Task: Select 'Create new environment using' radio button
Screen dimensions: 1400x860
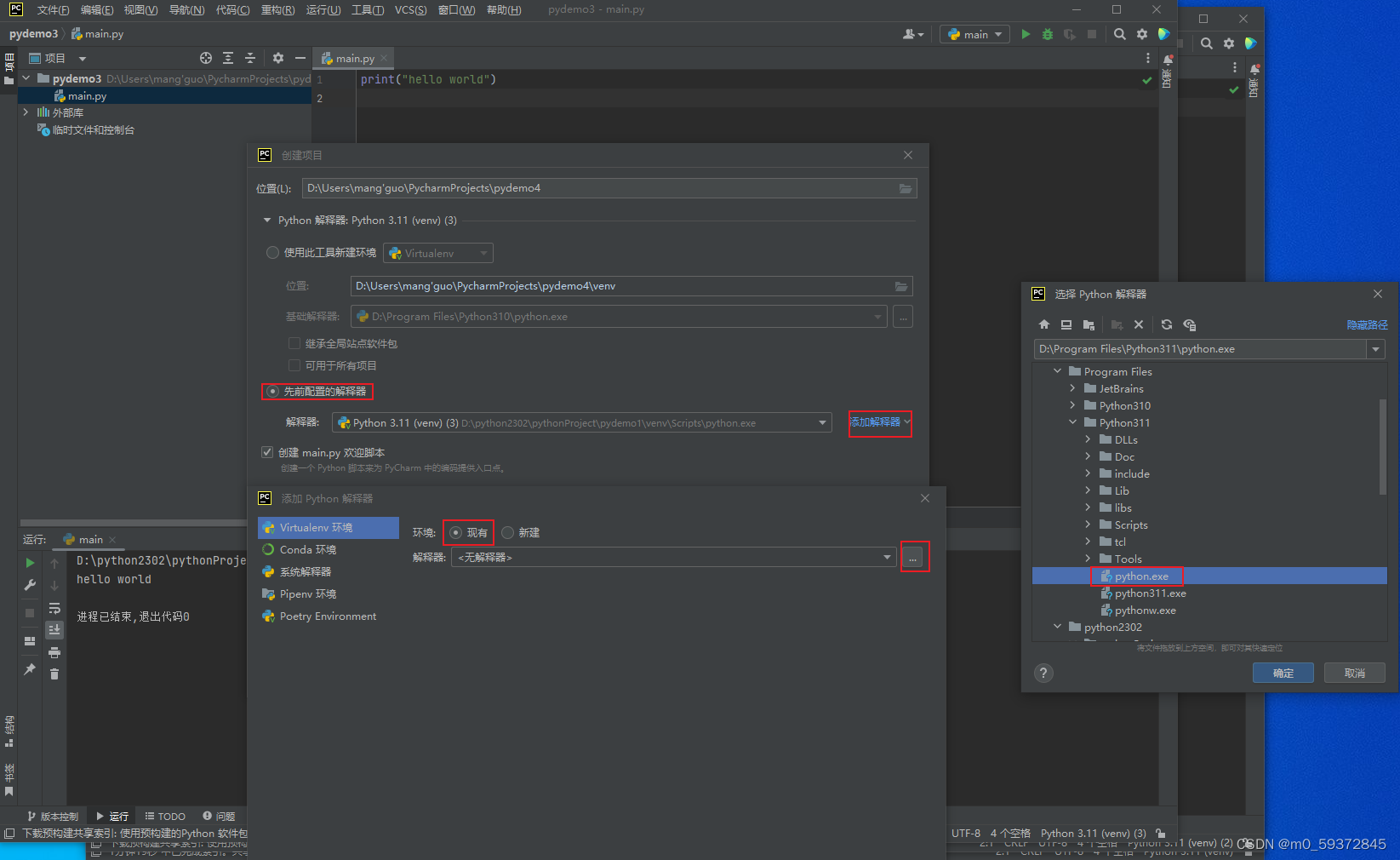Action: [x=272, y=253]
